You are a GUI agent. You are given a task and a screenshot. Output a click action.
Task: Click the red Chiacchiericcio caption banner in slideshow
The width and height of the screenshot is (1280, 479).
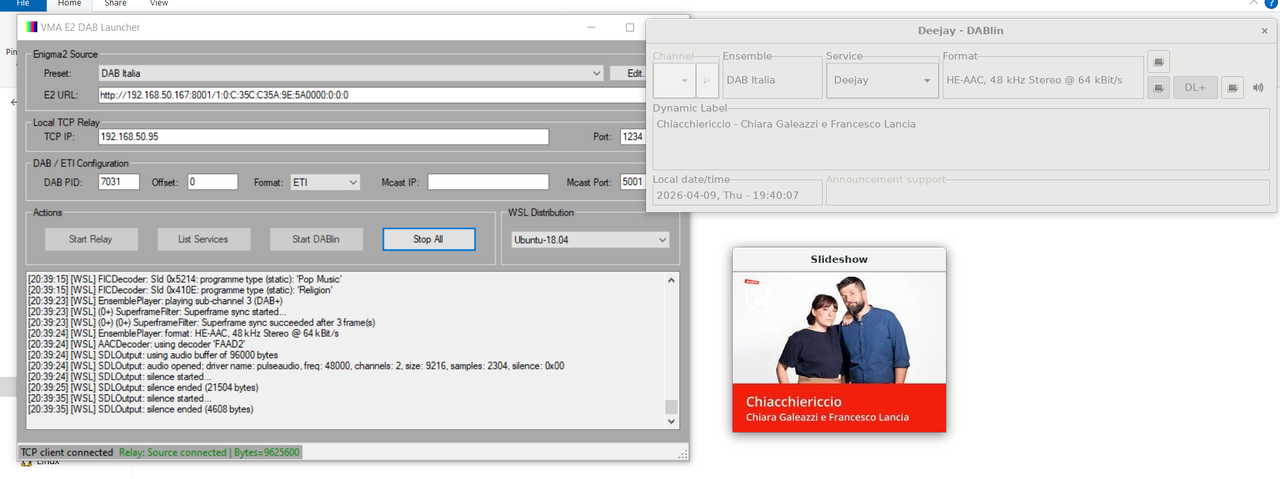[839, 408]
